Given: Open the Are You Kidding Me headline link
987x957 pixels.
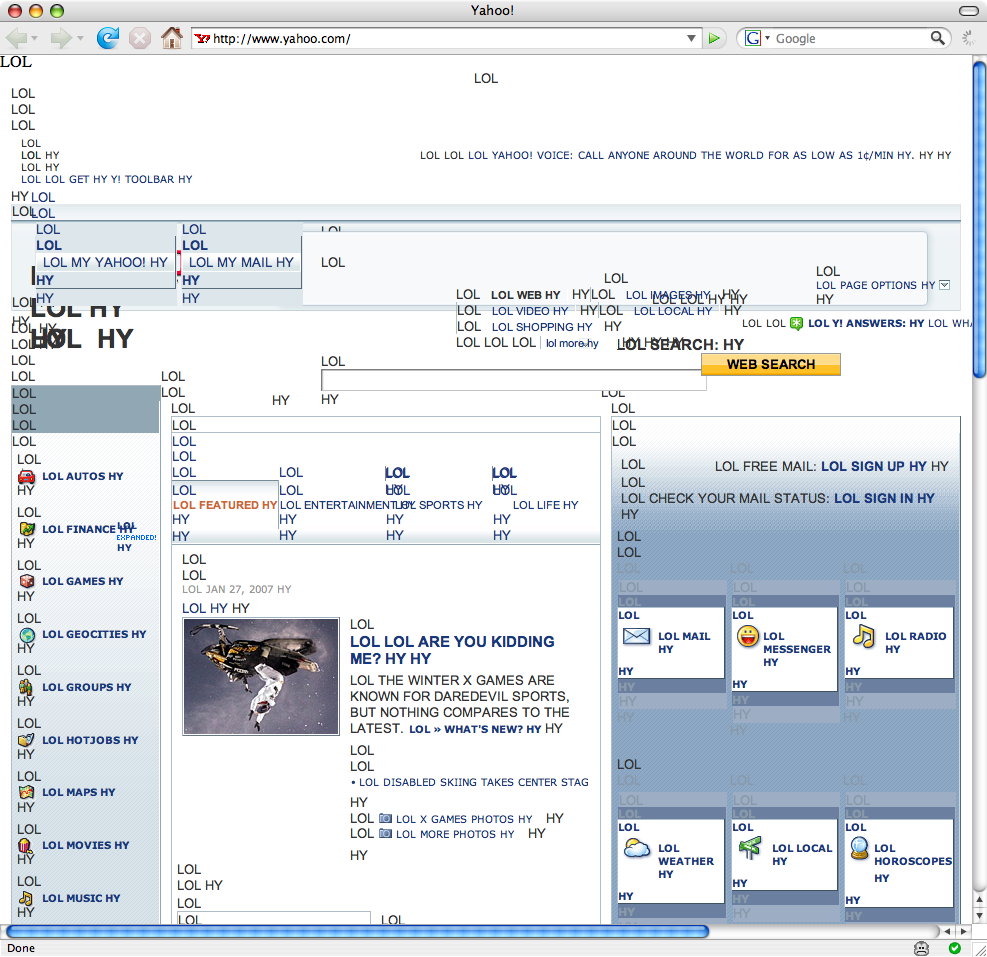Looking at the screenshot, I should (453, 650).
